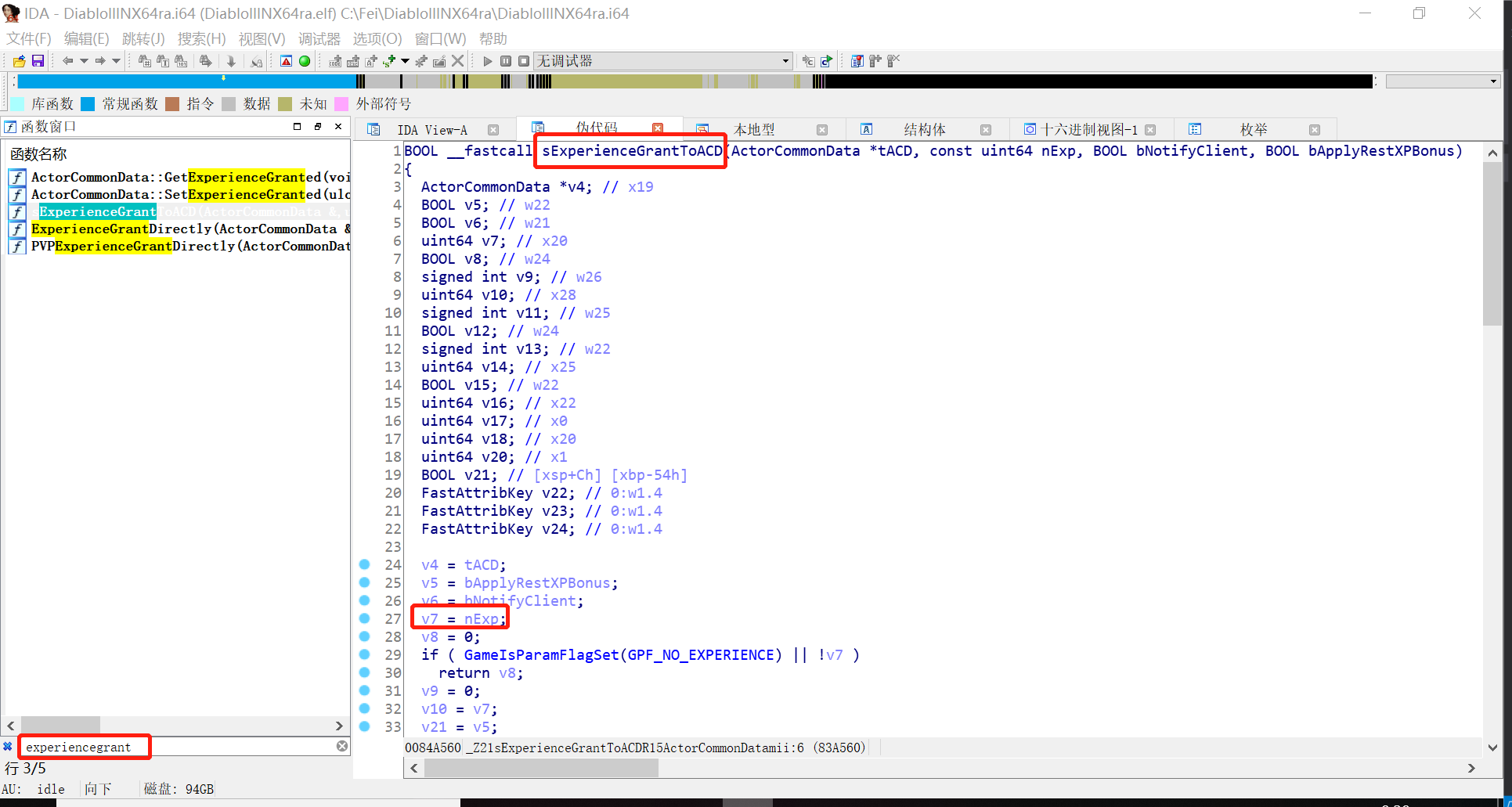Start the process with play button

click(488, 61)
